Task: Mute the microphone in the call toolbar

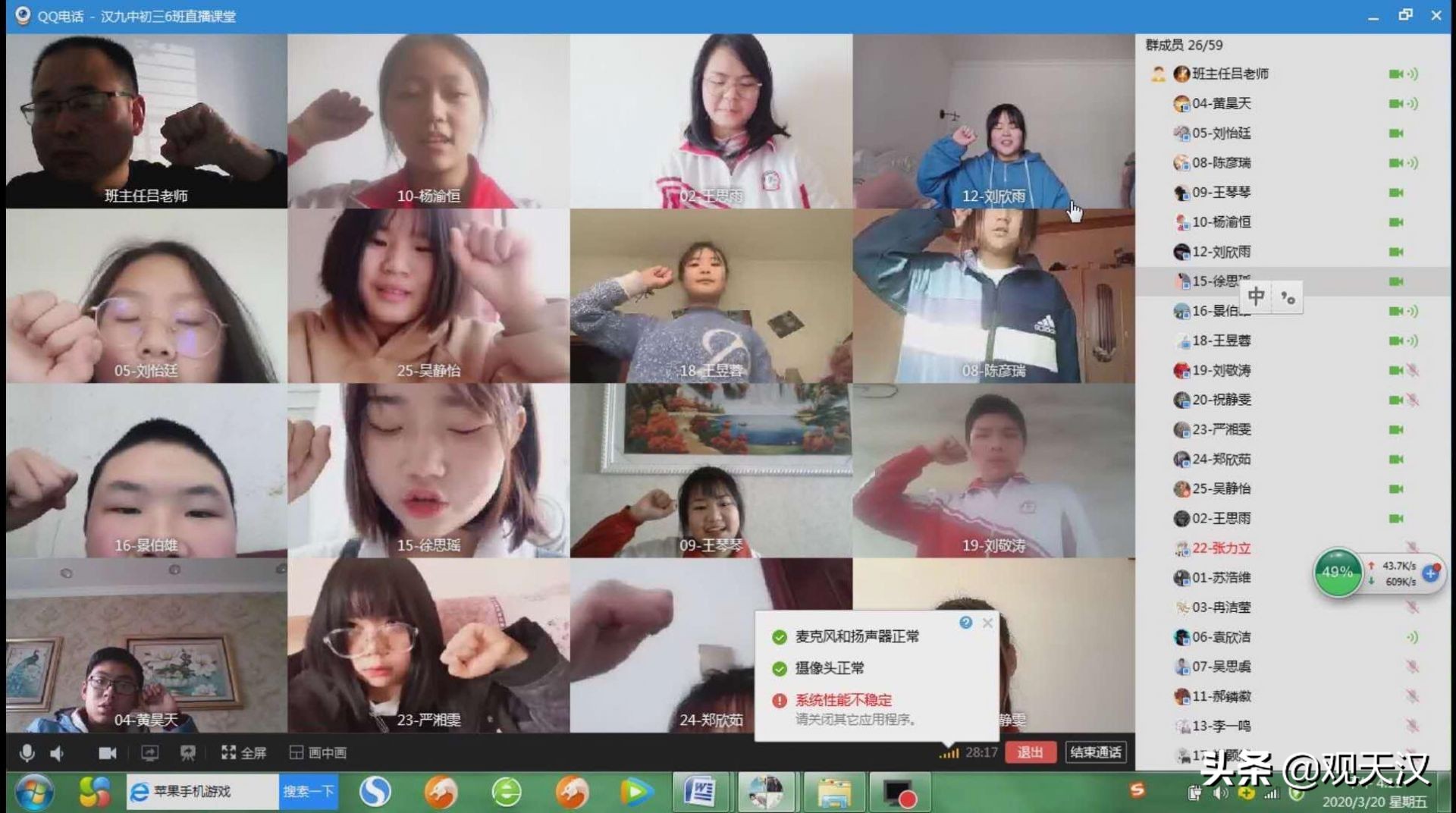Action: 28,752
